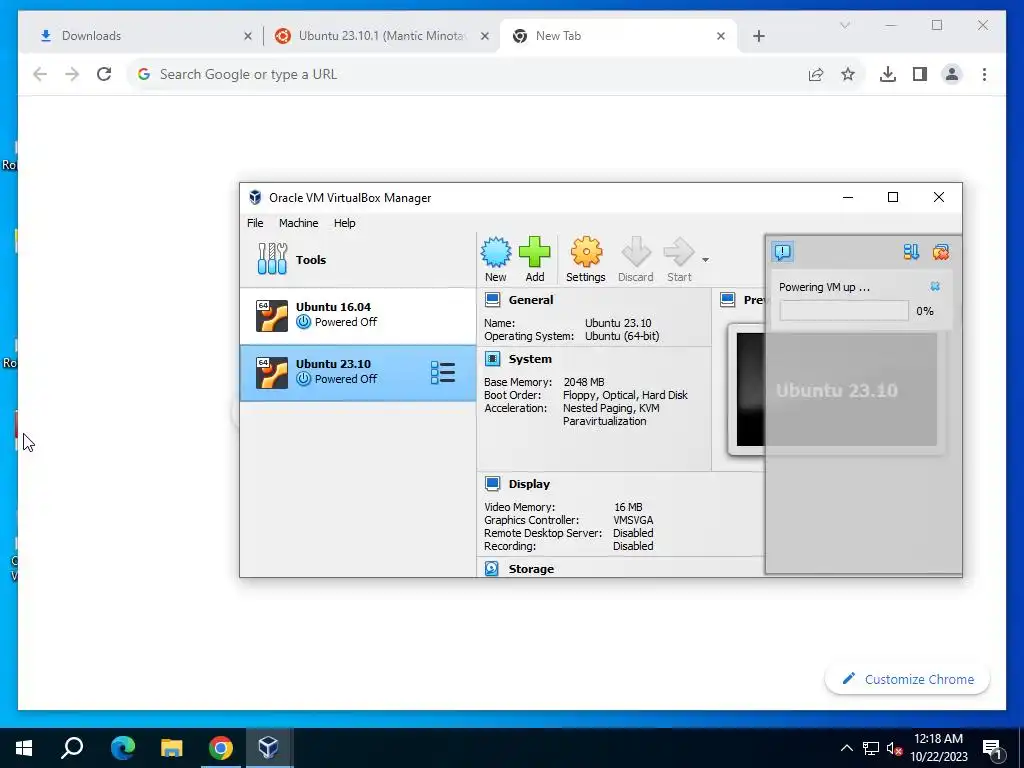Click the New virtual machine icon

(x=496, y=259)
